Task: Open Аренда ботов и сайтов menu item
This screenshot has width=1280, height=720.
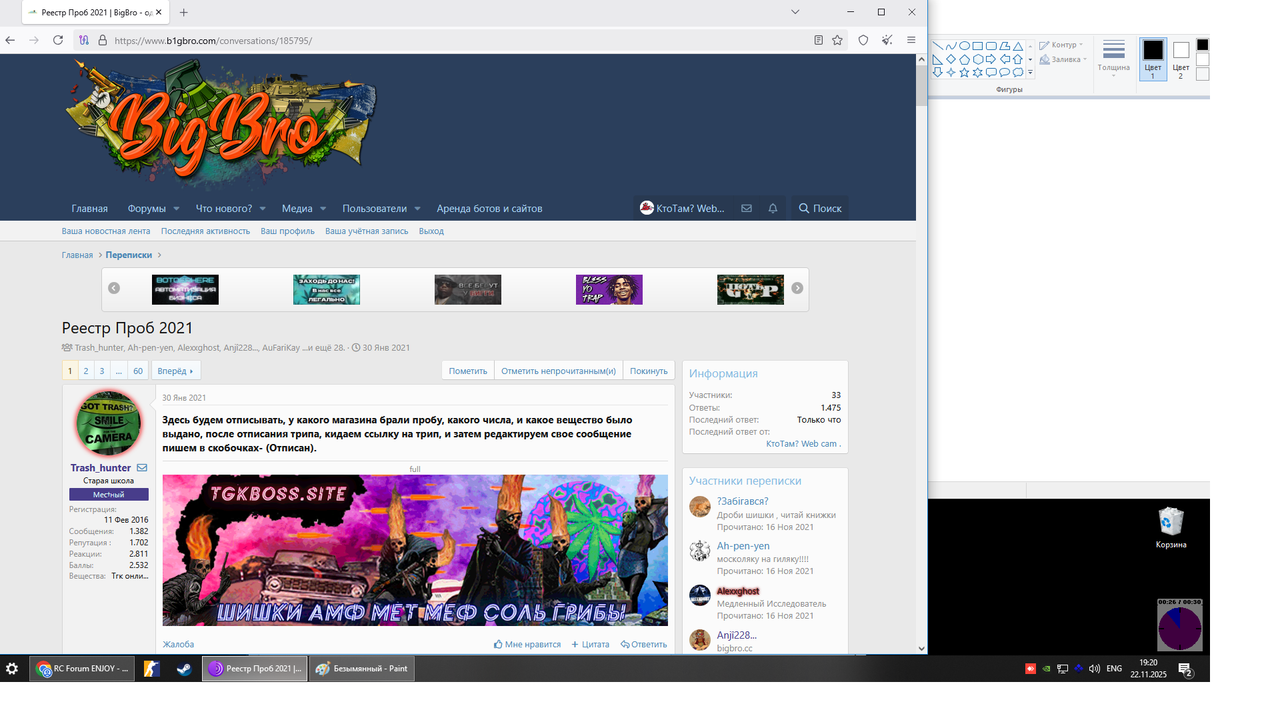Action: (x=489, y=208)
